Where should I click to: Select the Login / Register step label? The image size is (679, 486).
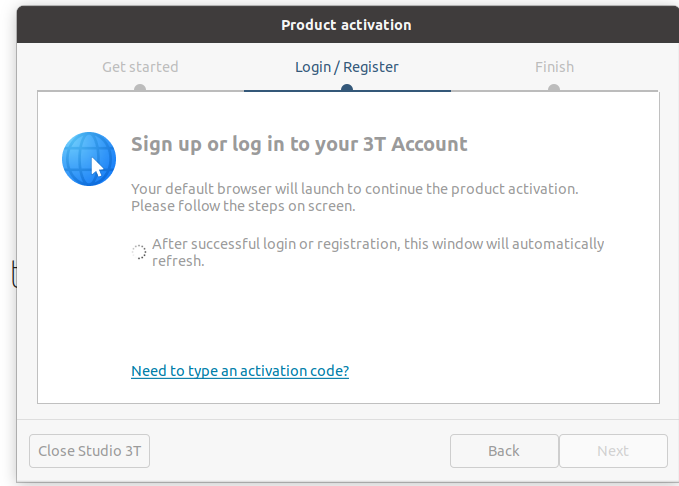point(346,67)
